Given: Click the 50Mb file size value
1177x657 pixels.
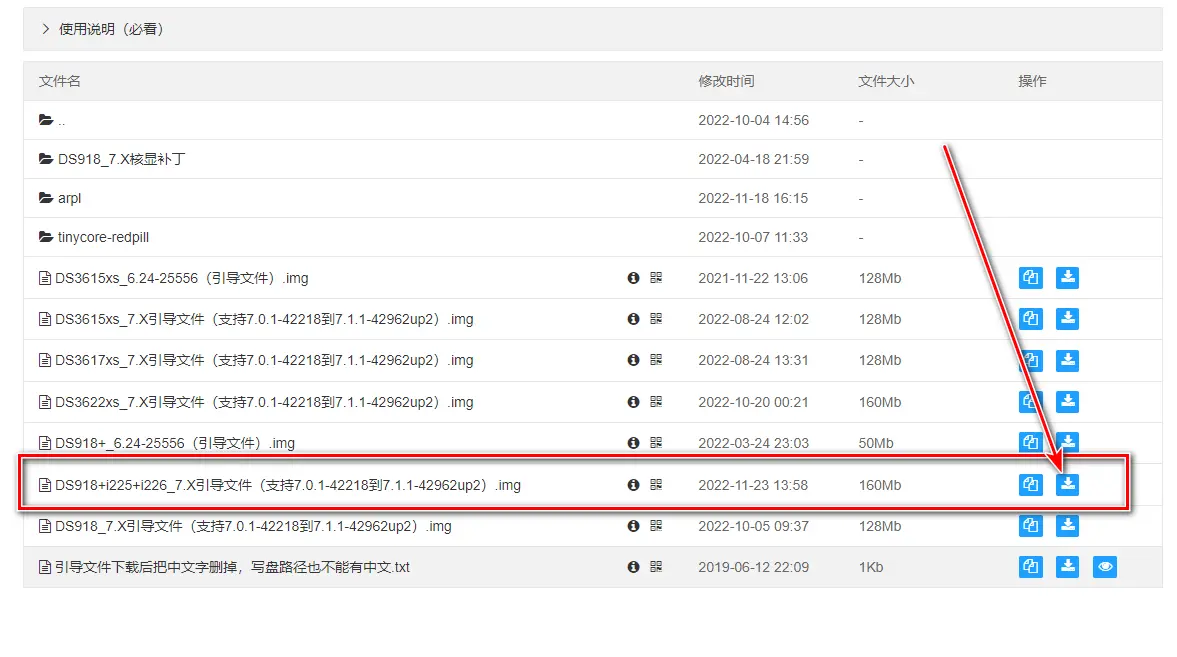Looking at the screenshot, I should coord(876,444).
